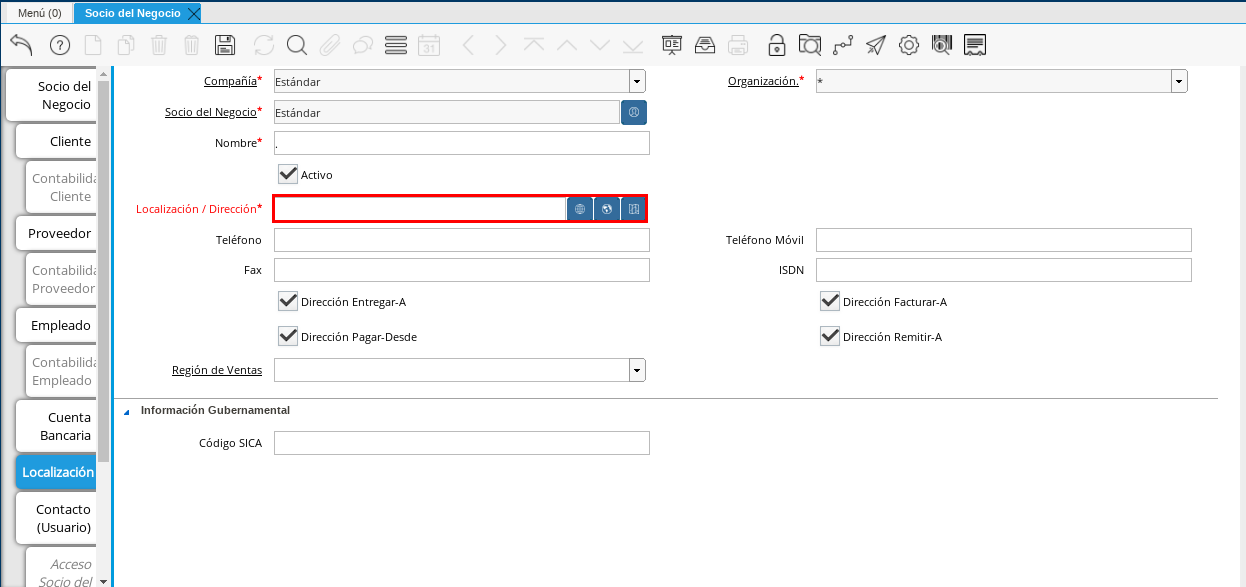Toggle Dirección Pagar-Desde checkbox

click(x=288, y=336)
